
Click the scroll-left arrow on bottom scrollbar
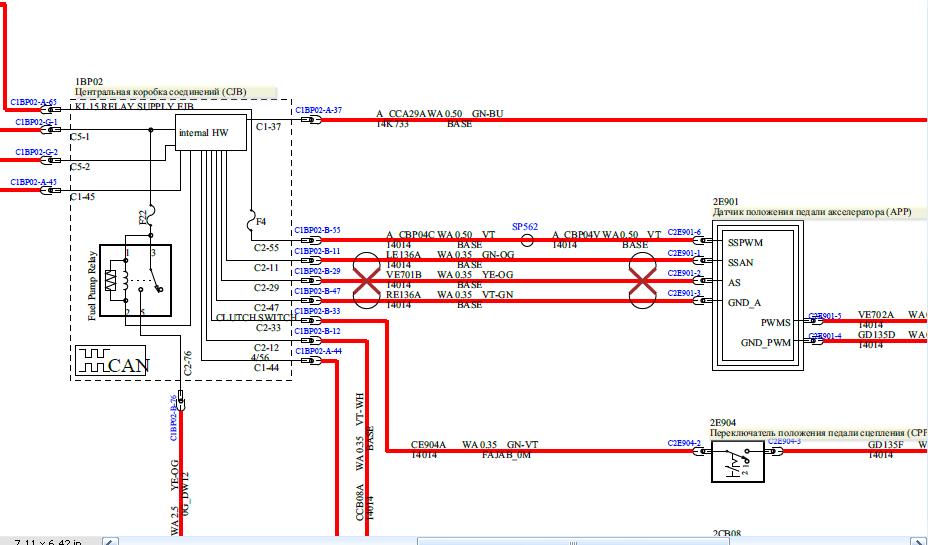[x=111, y=541]
